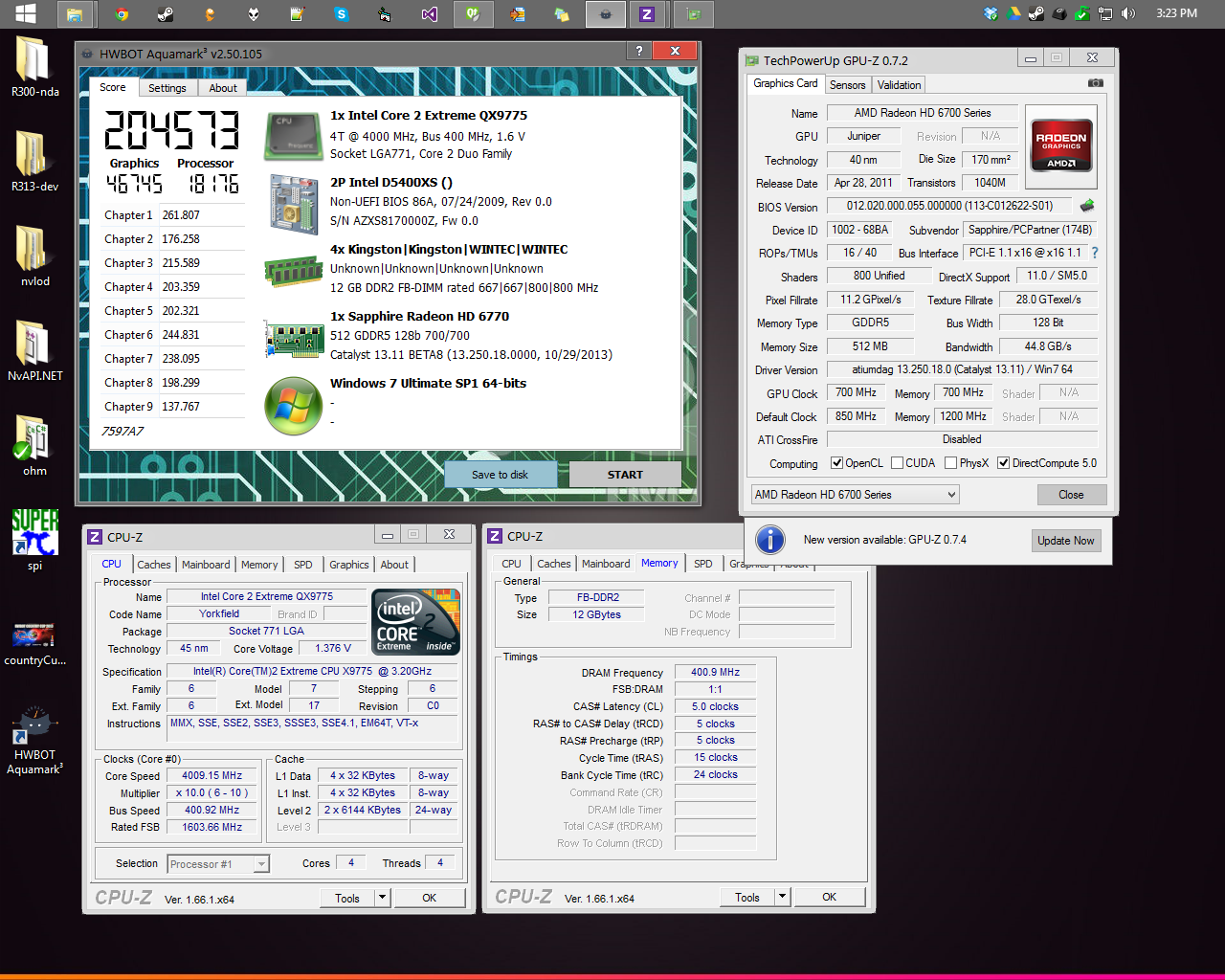Launch the Super Pi spi shortcut

pos(35,541)
